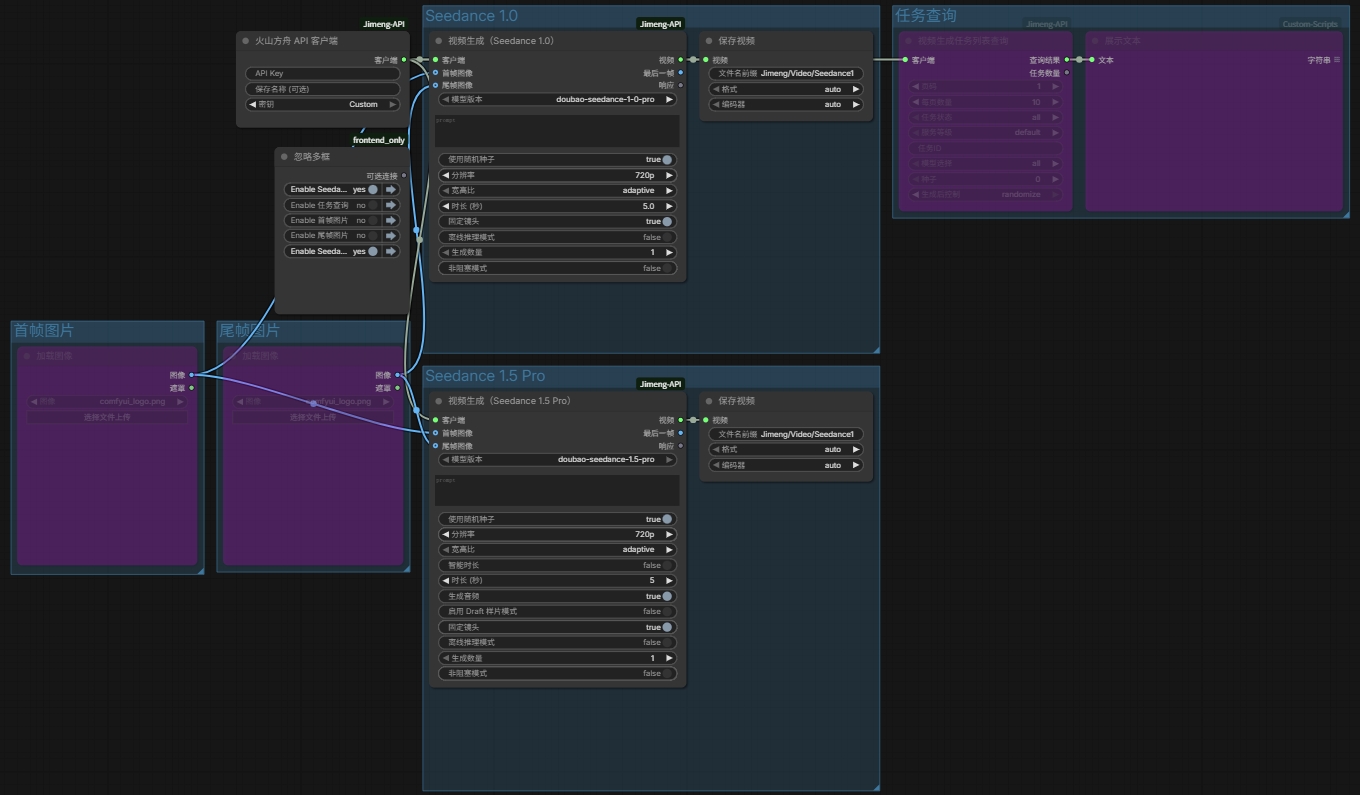1360x795 pixels.
Task: Open the 任务状态 dropdown in the 任务查询 group
Action: pos(985,117)
